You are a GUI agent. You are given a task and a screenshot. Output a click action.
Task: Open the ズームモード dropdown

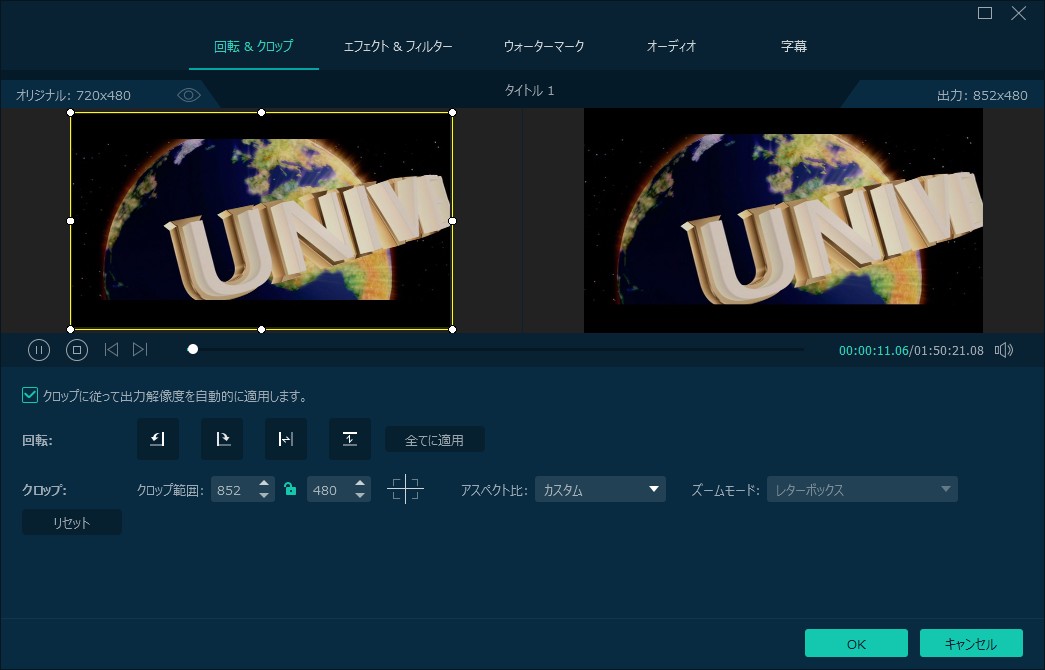pos(861,490)
